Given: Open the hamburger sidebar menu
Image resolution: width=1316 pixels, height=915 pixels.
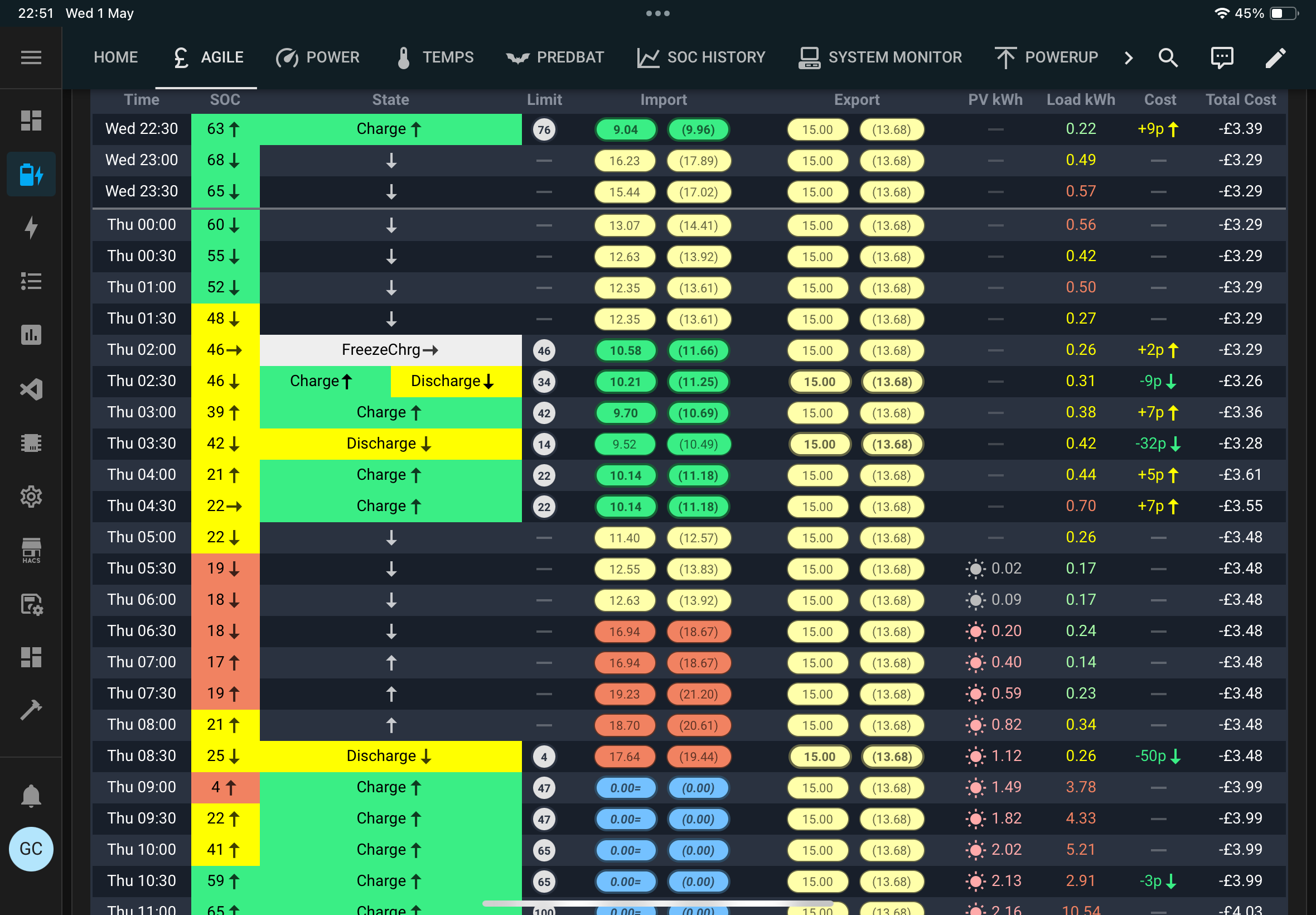Looking at the screenshot, I should pos(31,57).
